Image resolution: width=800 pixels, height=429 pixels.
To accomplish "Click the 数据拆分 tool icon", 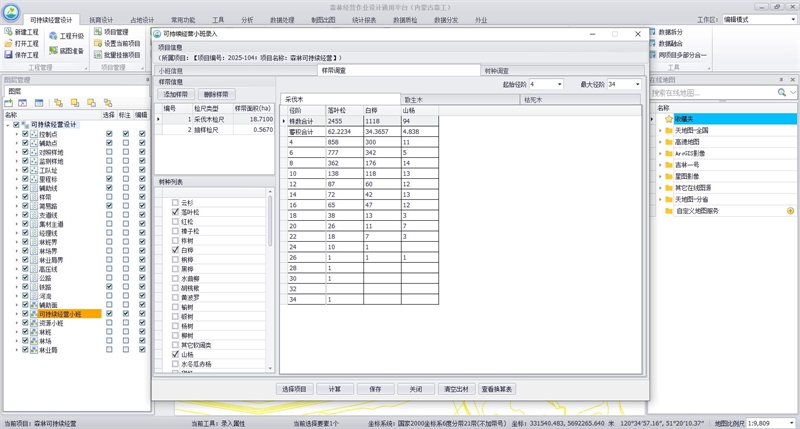I will [x=652, y=33].
